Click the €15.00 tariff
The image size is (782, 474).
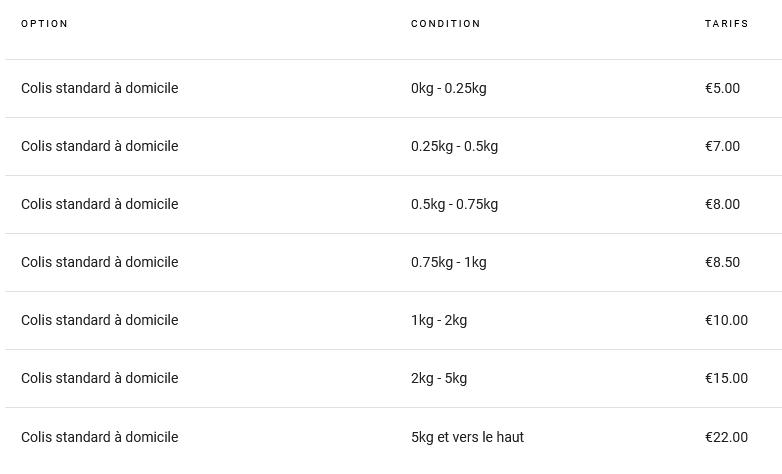click(x=726, y=378)
